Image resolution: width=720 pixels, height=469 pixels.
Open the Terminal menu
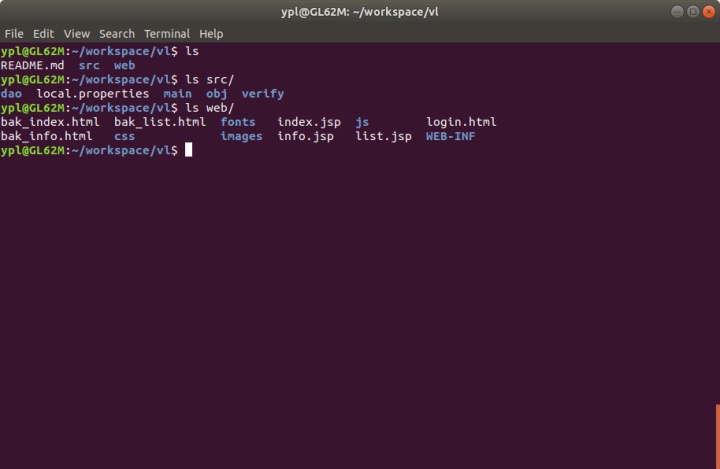pyautogui.click(x=167, y=34)
